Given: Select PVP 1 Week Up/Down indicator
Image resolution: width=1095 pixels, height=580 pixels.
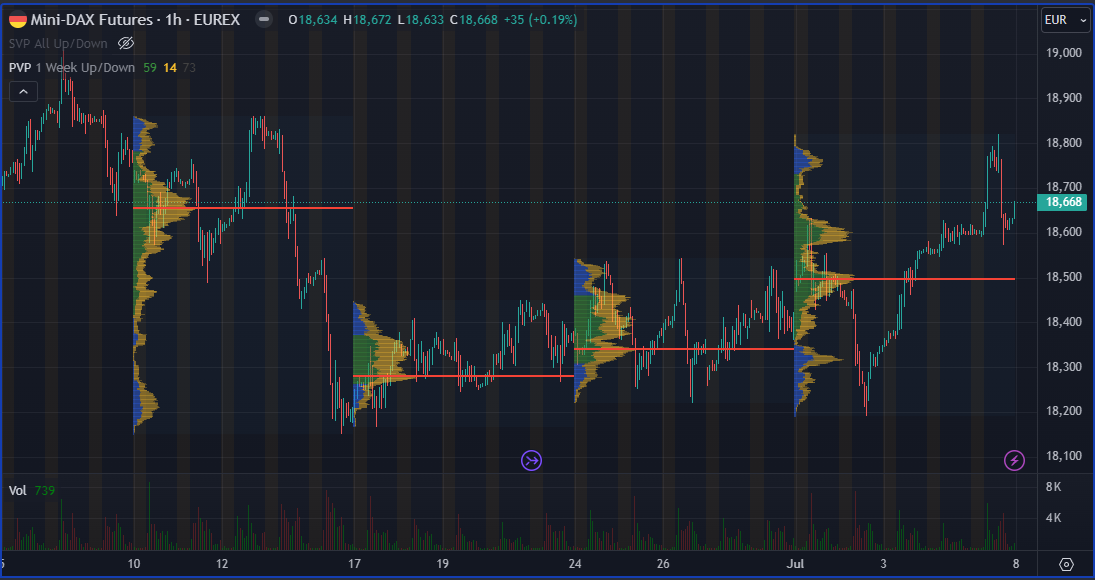Looking at the screenshot, I should pyautogui.click(x=71, y=68).
